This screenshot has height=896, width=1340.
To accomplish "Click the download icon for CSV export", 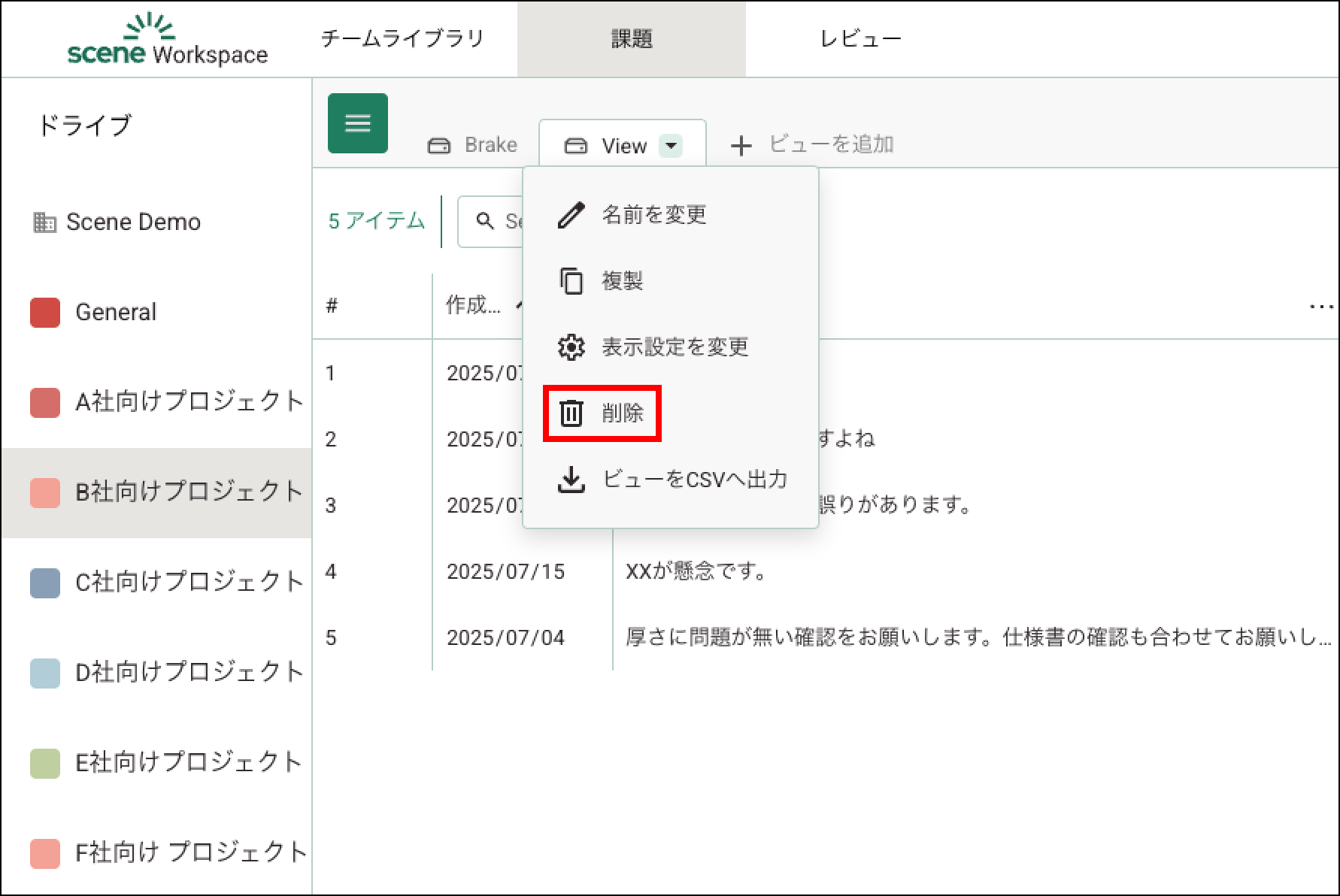I will pos(571,480).
